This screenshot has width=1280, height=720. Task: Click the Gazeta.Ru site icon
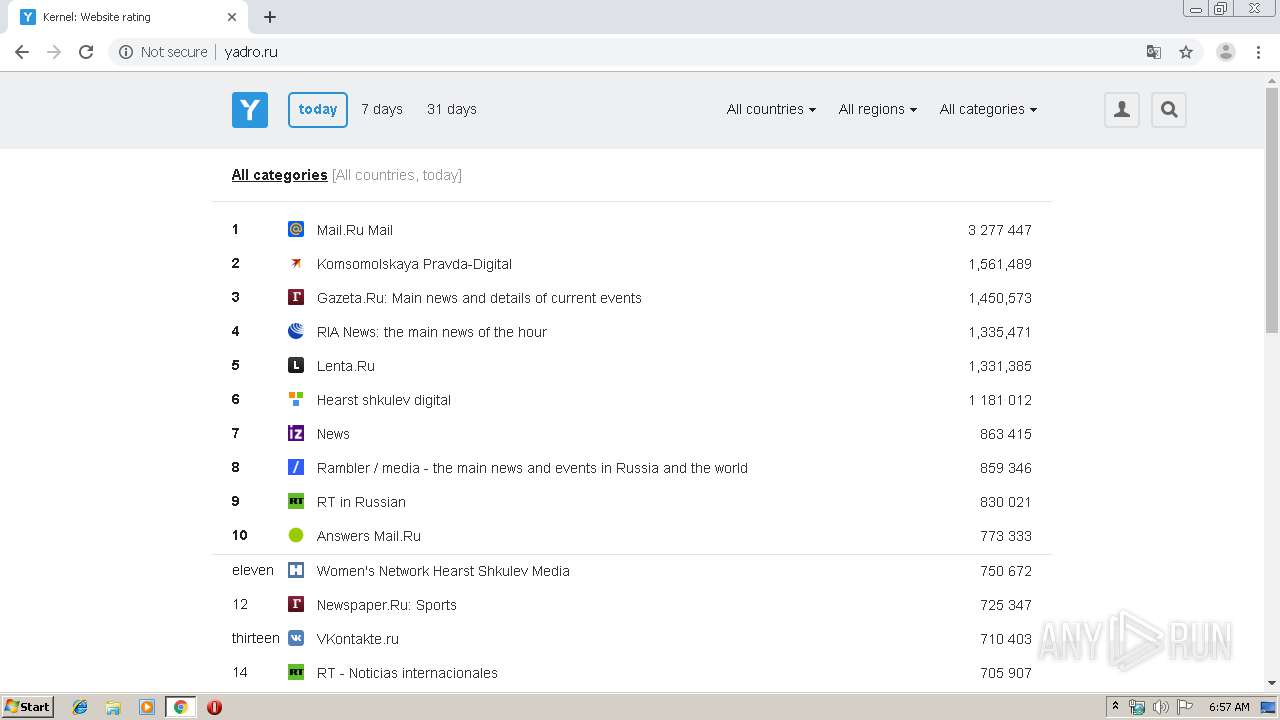296,297
